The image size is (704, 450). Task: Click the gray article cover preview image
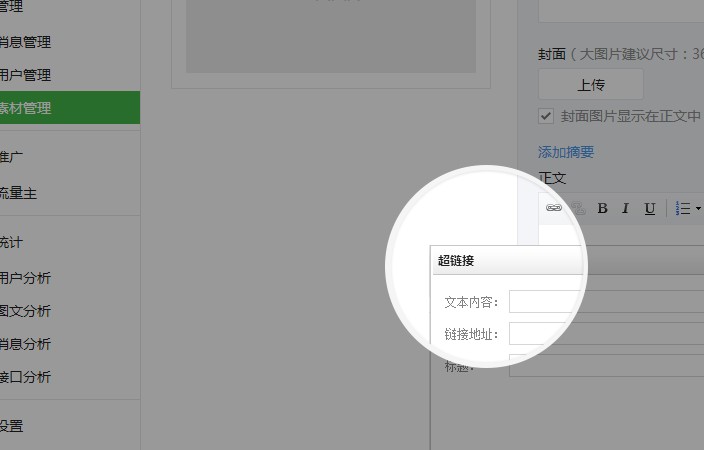click(x=331, y=36)
